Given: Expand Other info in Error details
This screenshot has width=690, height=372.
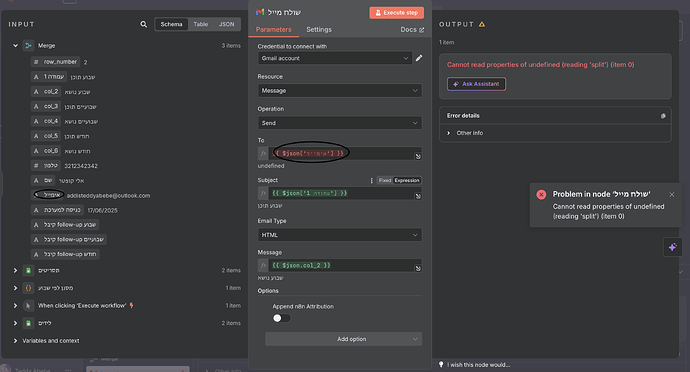Looking at the screenshot, I should [x=470, y=133].
